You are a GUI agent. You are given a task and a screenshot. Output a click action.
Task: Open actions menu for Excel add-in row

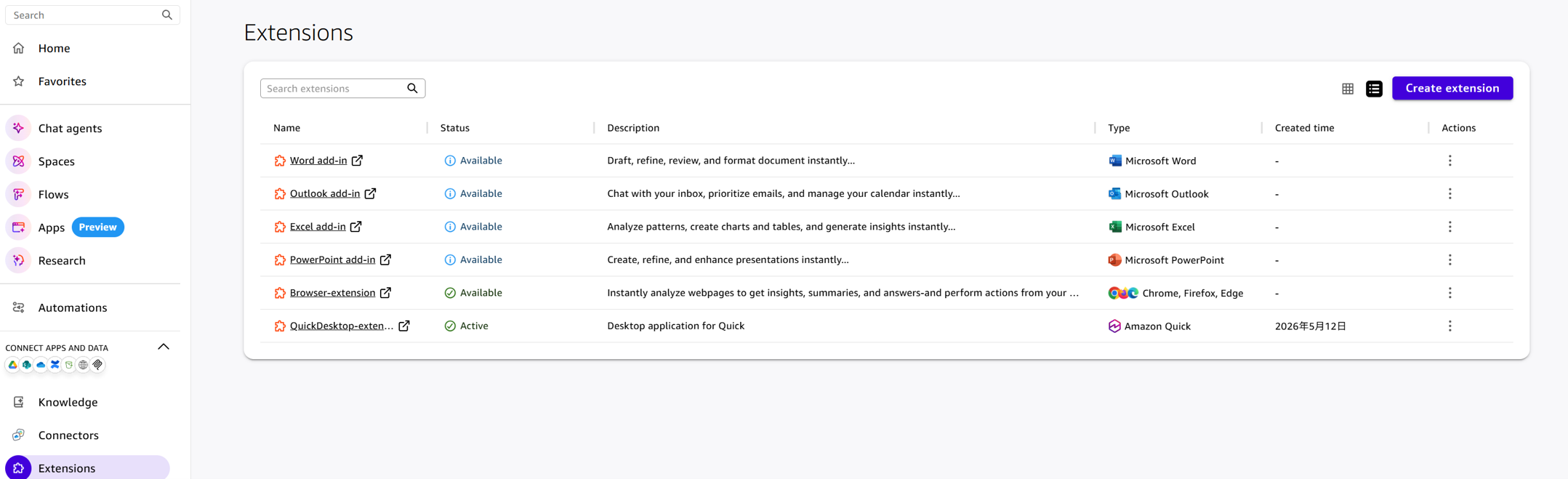(x=1450, y=227)
